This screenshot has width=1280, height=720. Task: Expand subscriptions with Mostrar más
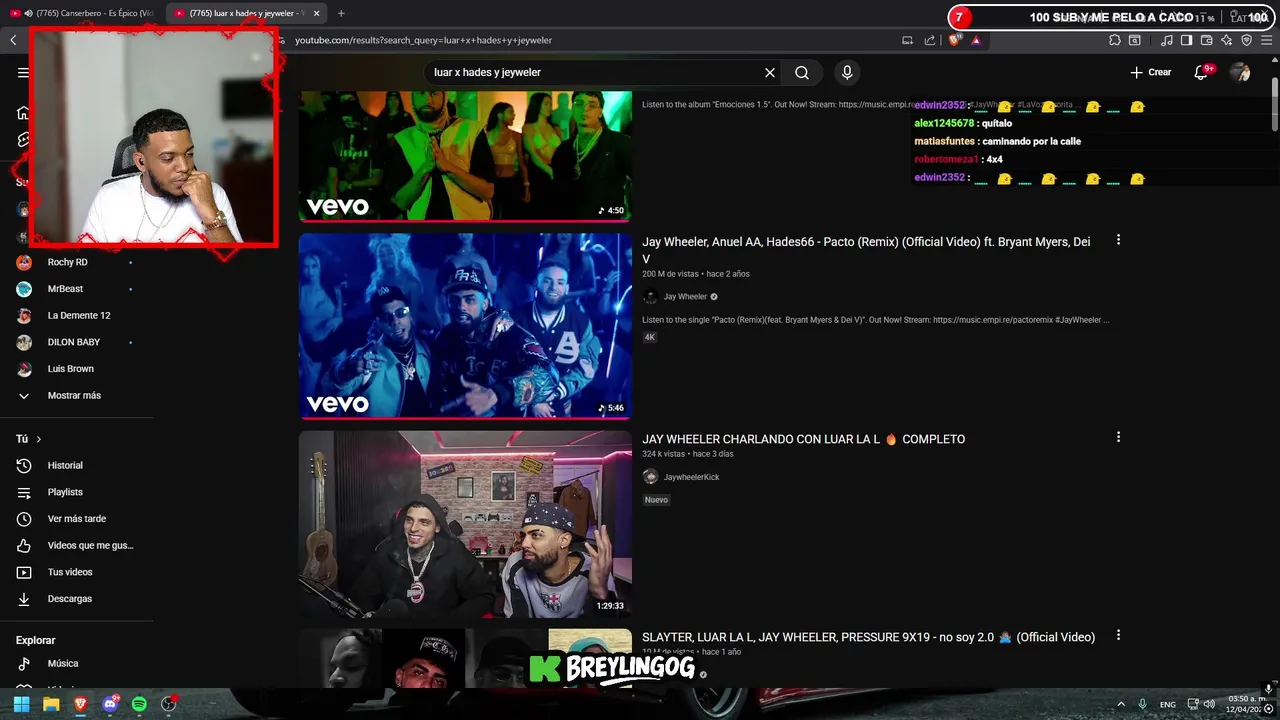point(76,395)
